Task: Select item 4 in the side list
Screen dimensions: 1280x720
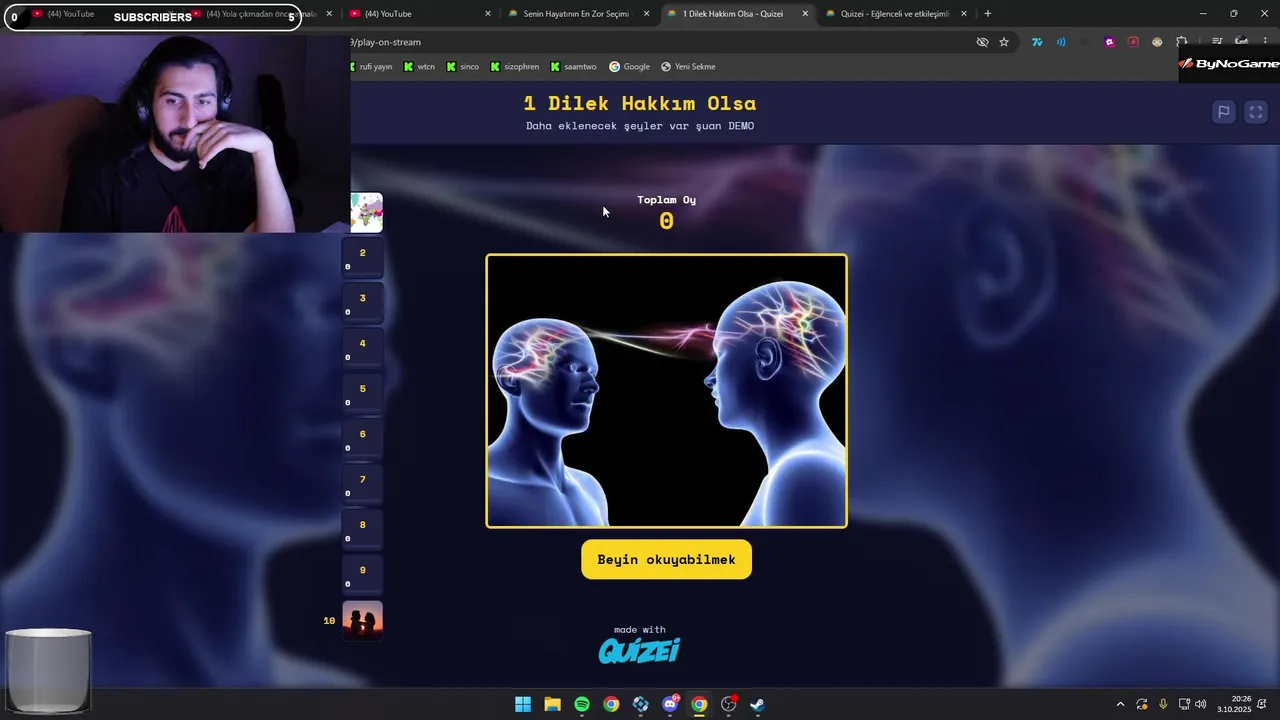Action: click(362, 348)
